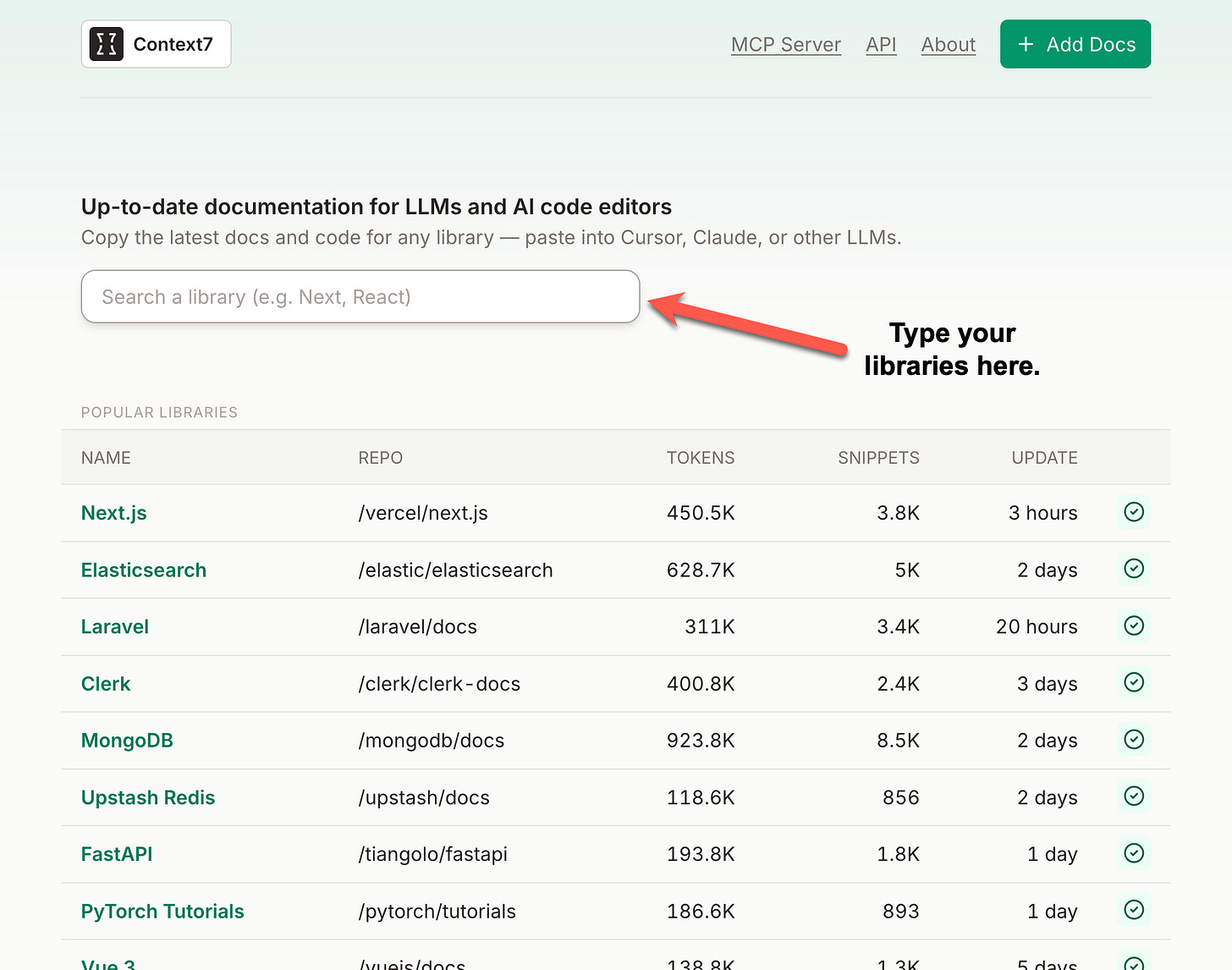This screenshot has width=1232, height=970.
Task: Click the checkmark icon in Laravel row
Action: point(1134,626)
